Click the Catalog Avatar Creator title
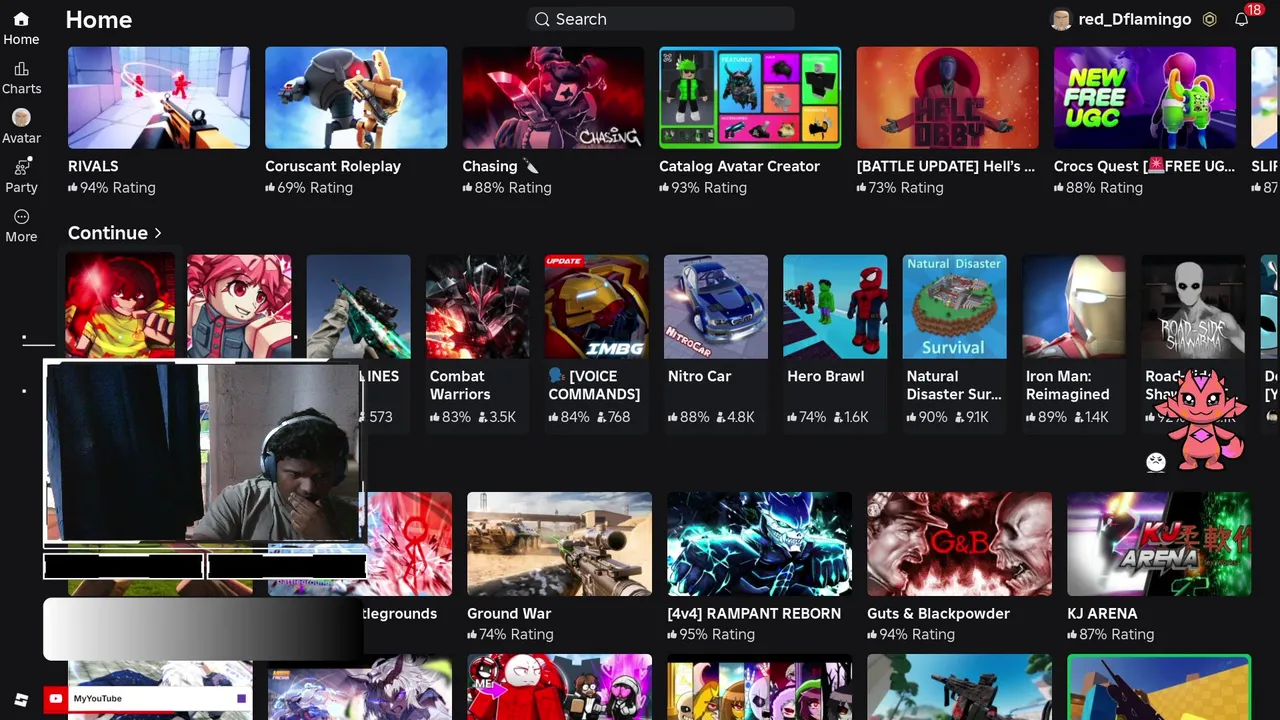Screen dimensions: 1280x720 (x=739, y=166)
